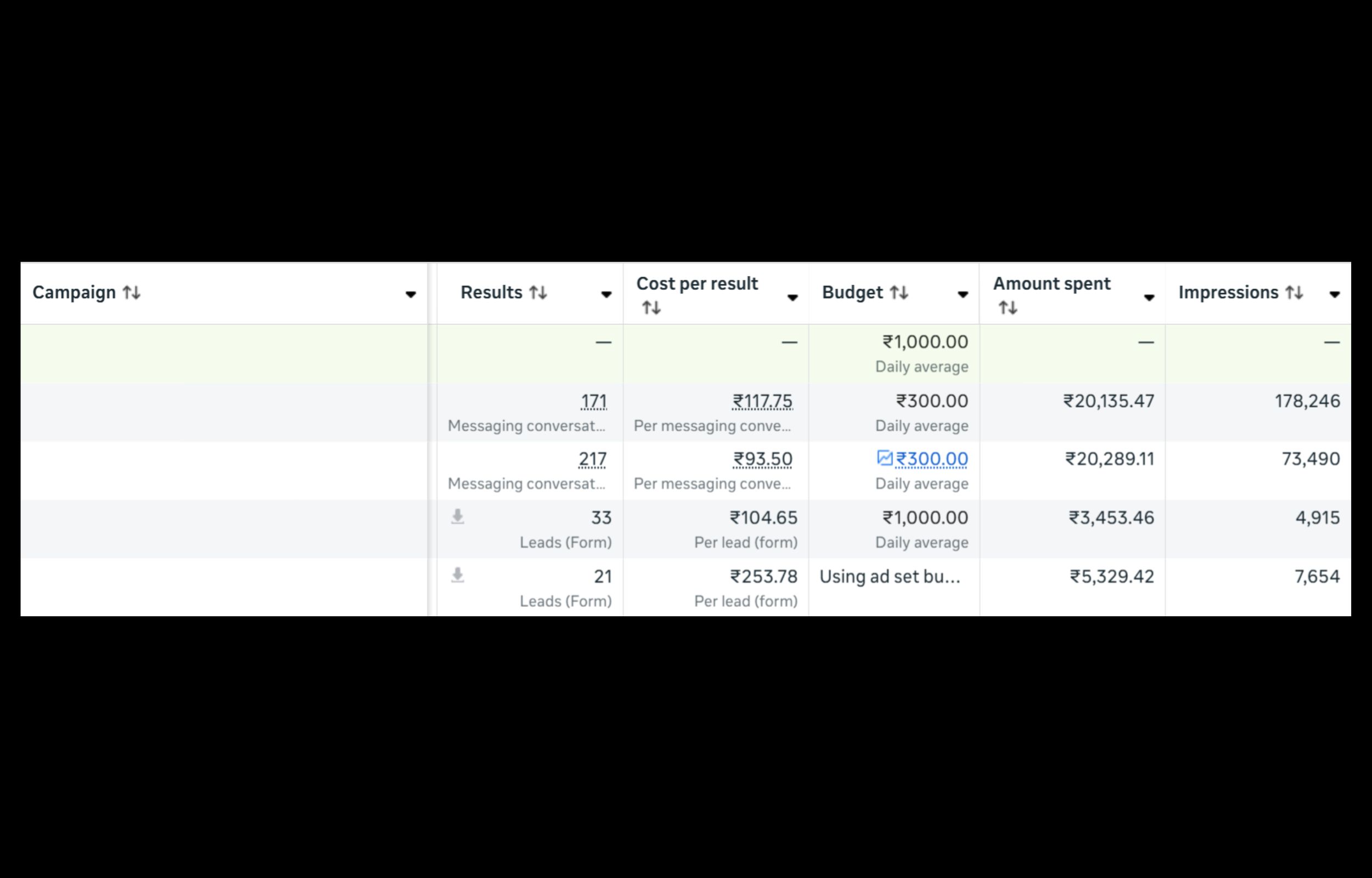Click the 171 results link

(593, 401)
